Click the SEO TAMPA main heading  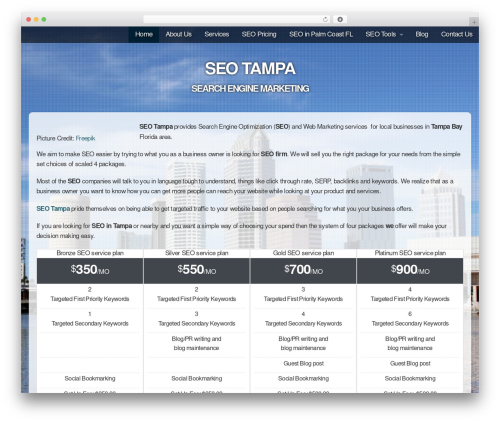pyautogui.click(x=250, y=69)
